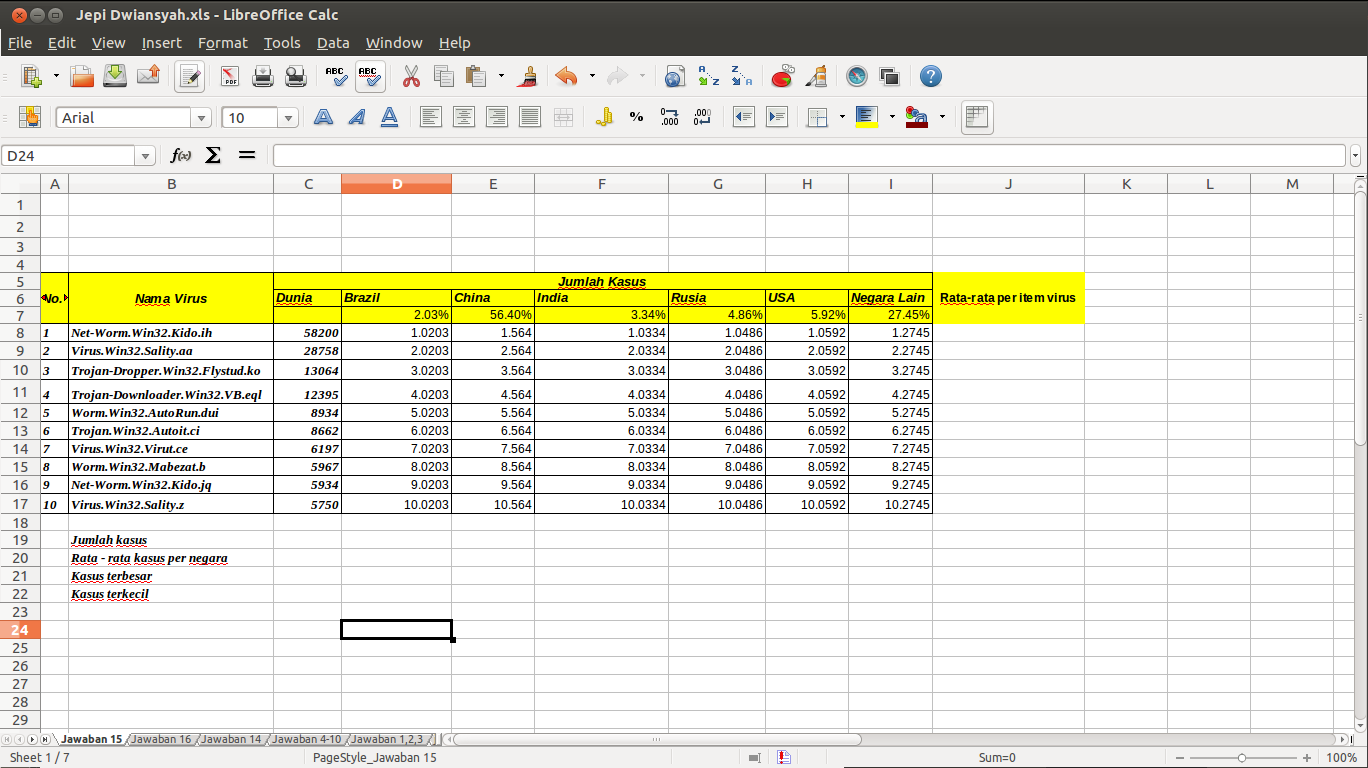
Task: Open the Data menu
Action: pyautogui.click(x=333, y=43)
